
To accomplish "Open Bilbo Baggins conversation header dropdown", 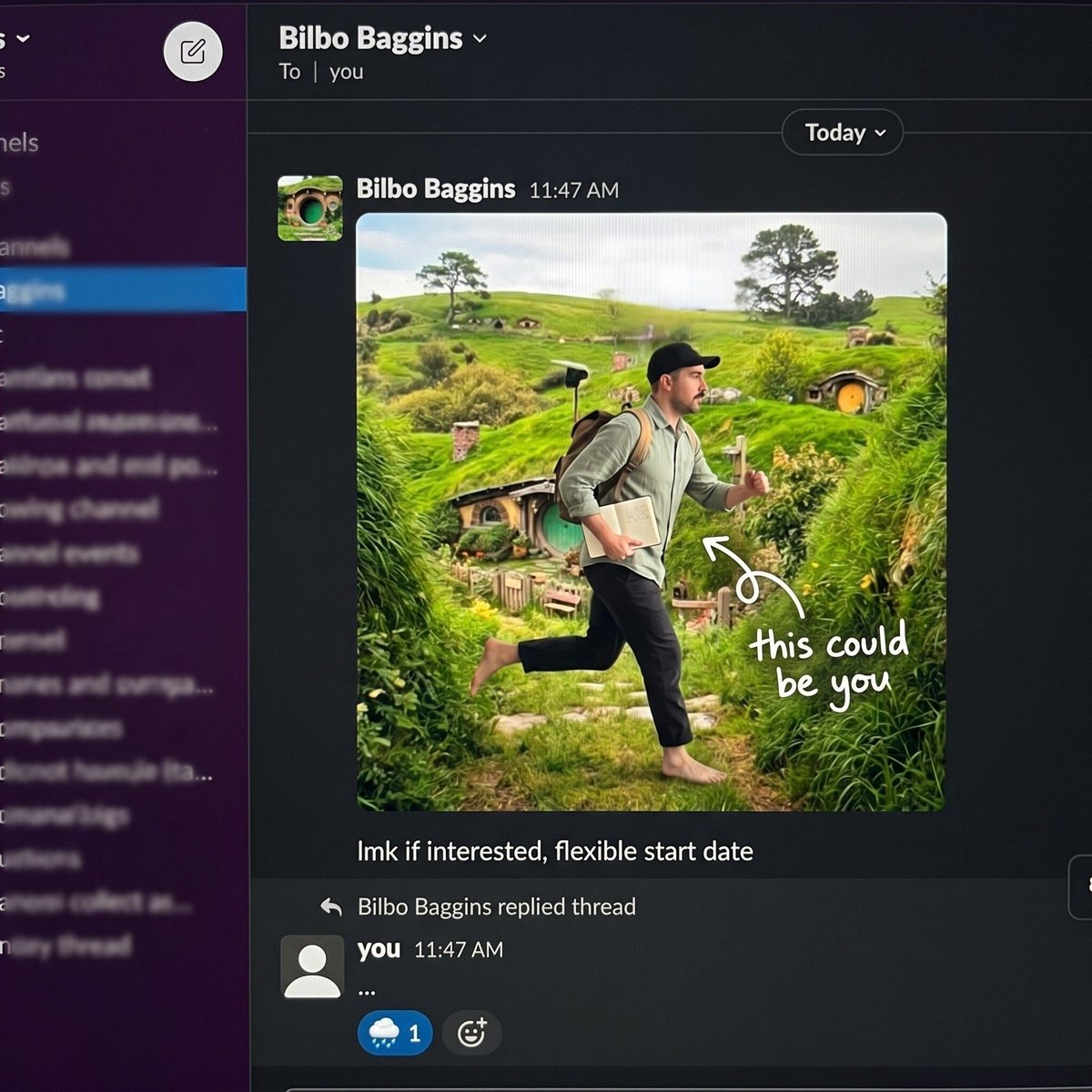I will pyautogui.click(x=383, y=38).
